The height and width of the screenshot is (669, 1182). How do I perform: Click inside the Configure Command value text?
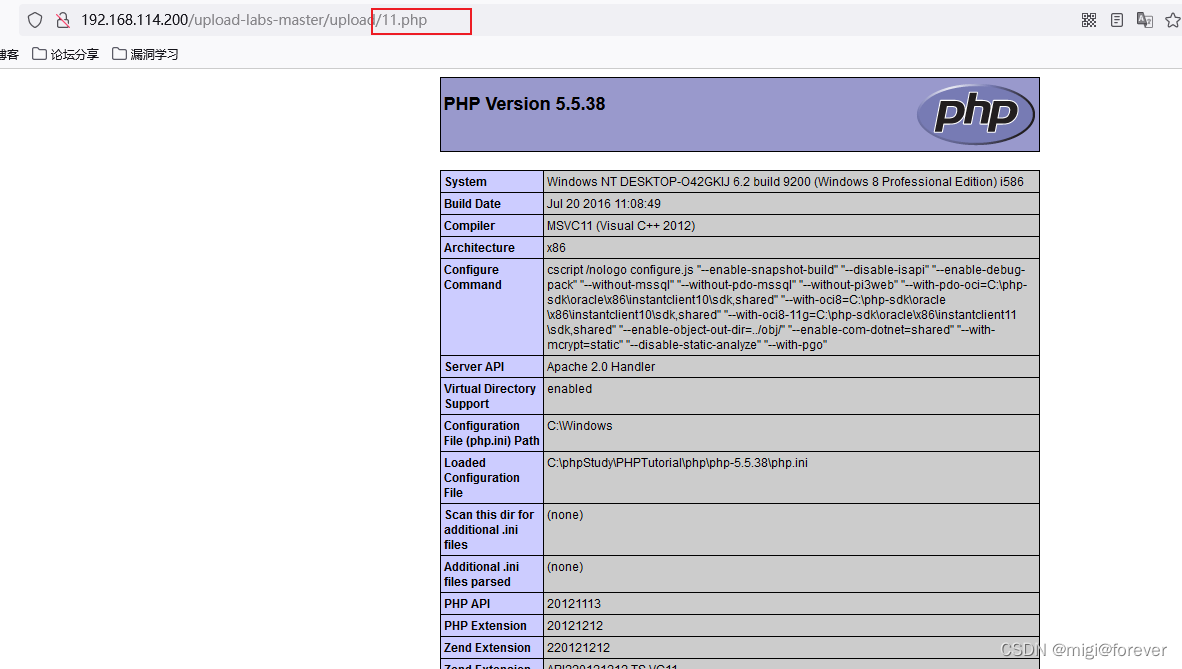click(x=786, y=307)
